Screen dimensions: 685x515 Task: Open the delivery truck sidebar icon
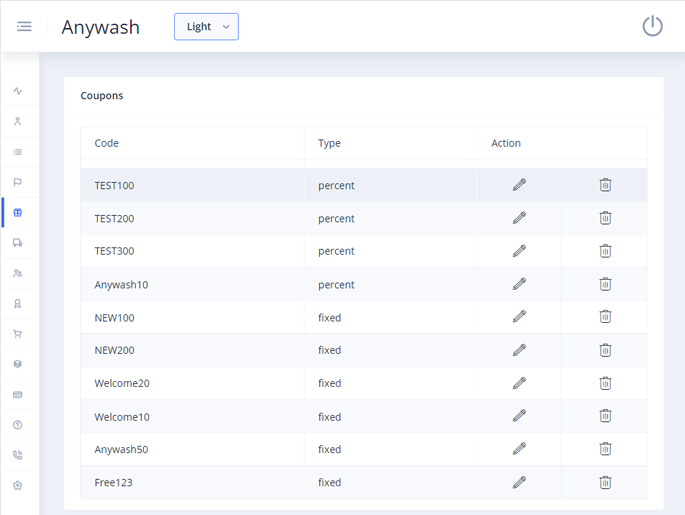pyautogui.click(x=18, y=243)
